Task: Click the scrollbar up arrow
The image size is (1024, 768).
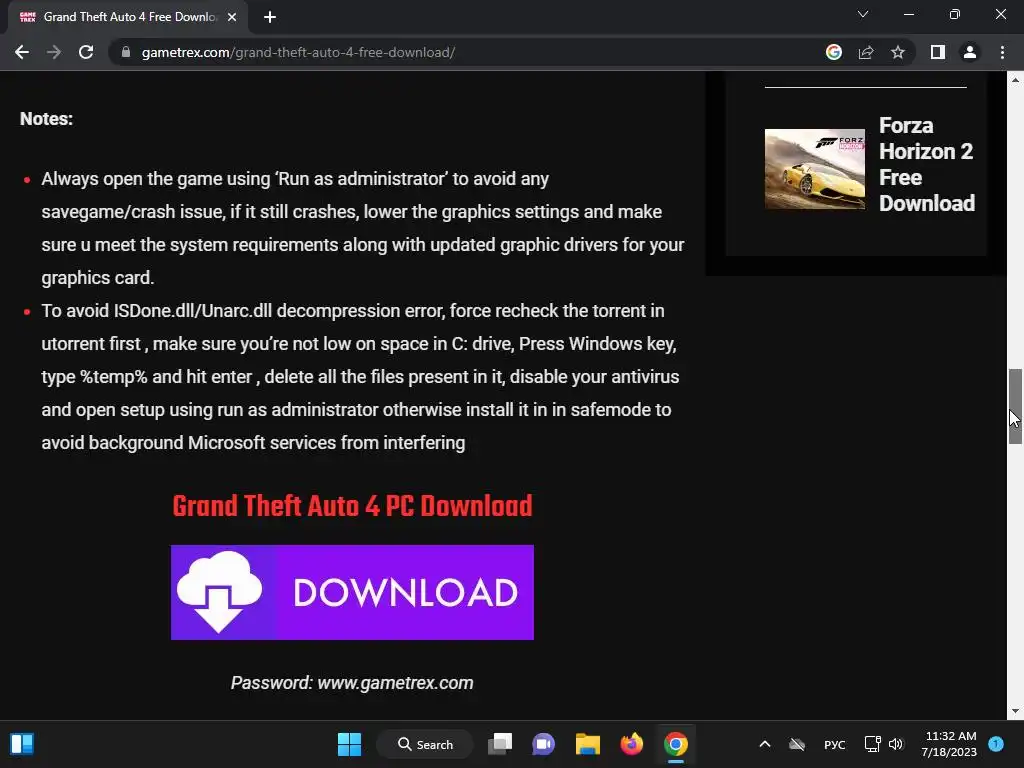Action: pyautogui.click(x=1015, y=80)
